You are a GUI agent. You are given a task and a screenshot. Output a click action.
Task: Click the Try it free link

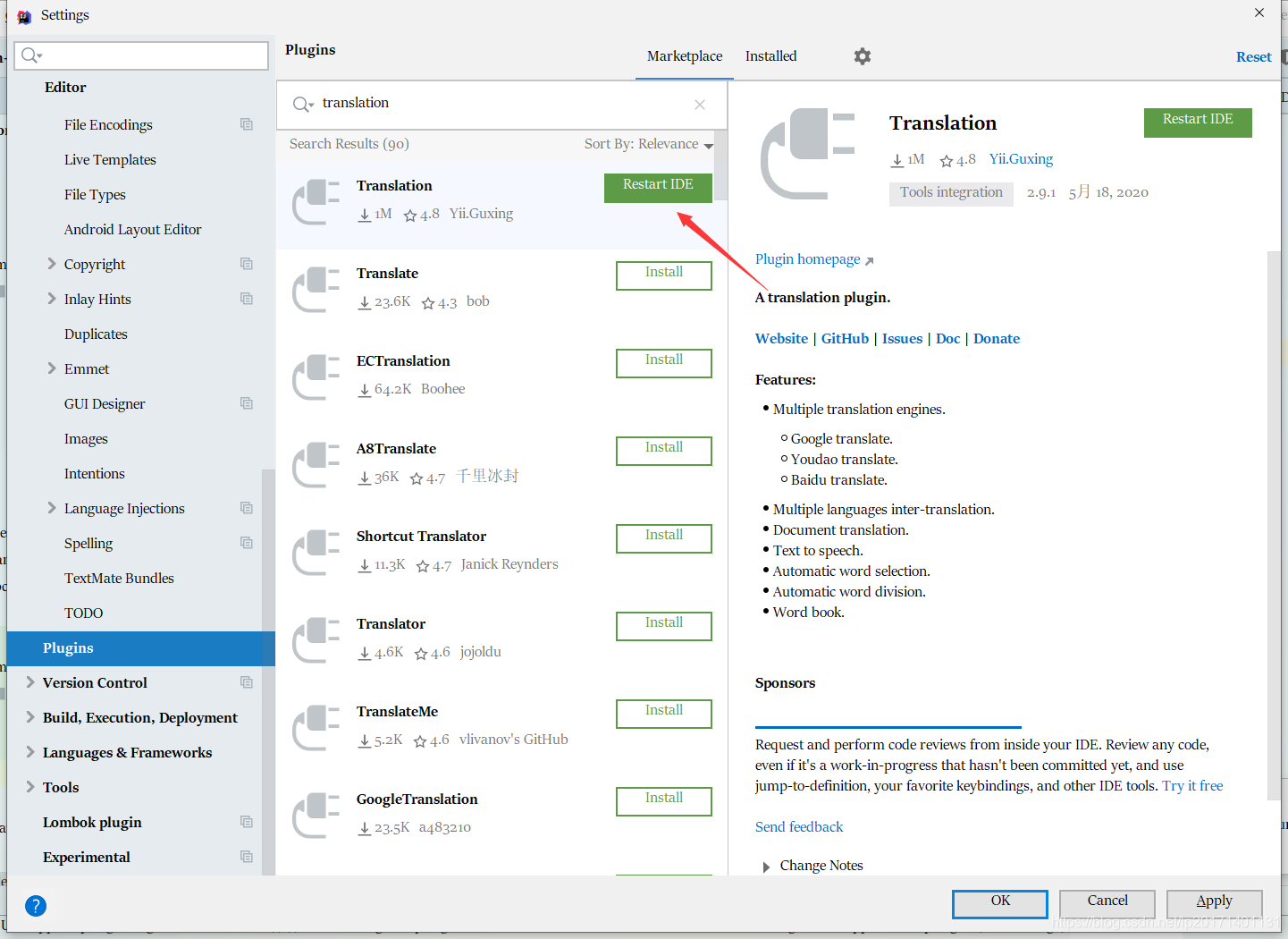click(1192, 786)
